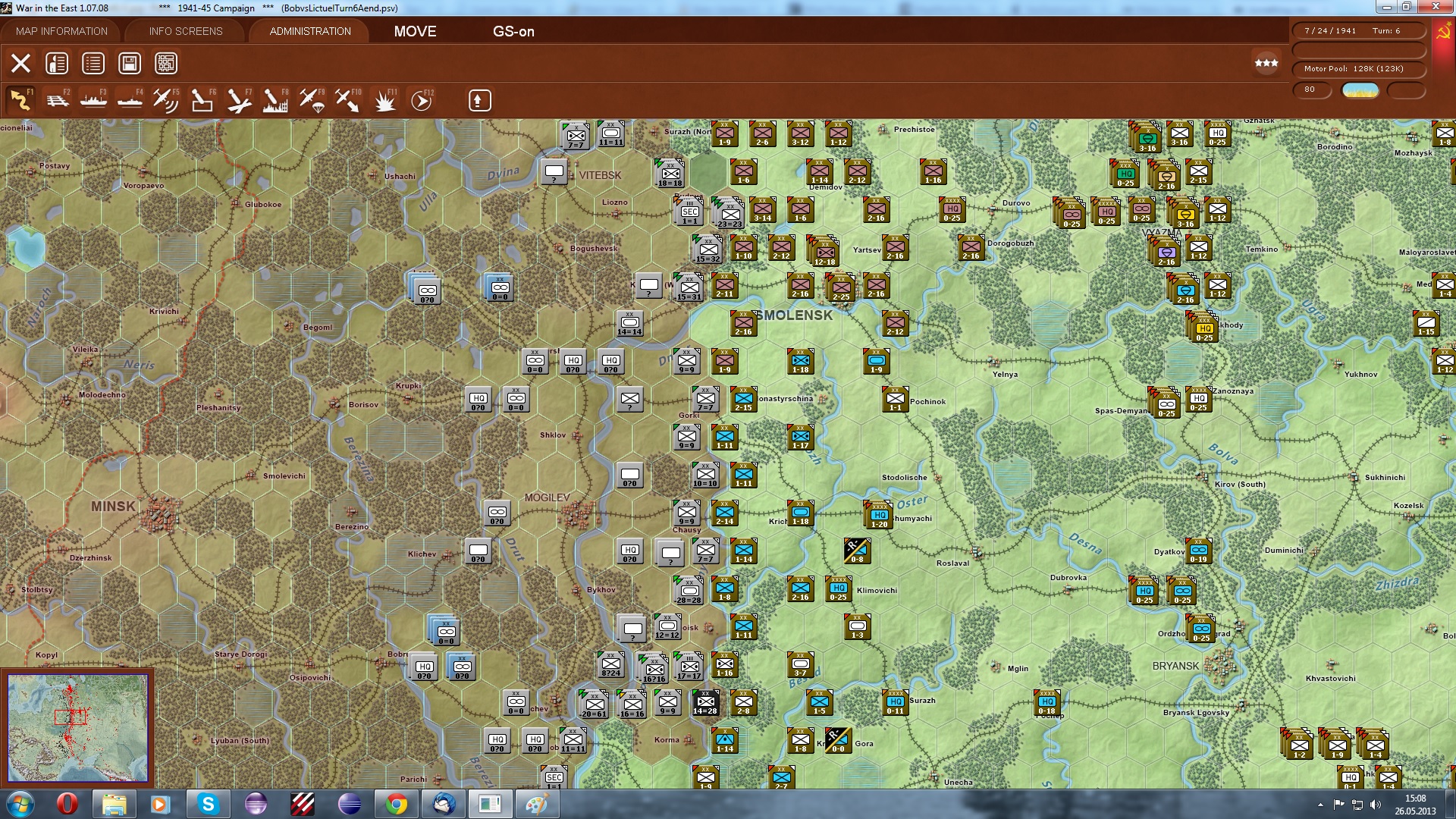
Task: Open Paint from the taskbar
Action: pyautogui.click(x=537, y=804)
